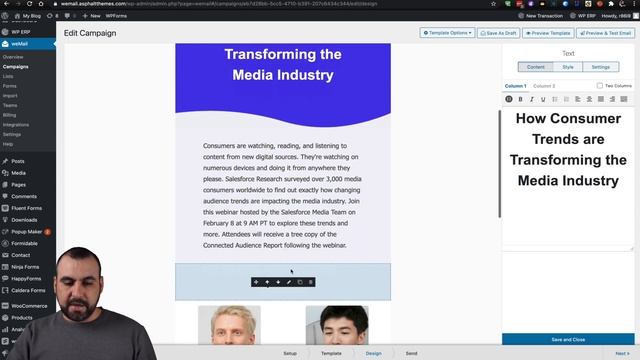Click the move icon on block toolbar
Screen dimensions: 640x360
256,282
